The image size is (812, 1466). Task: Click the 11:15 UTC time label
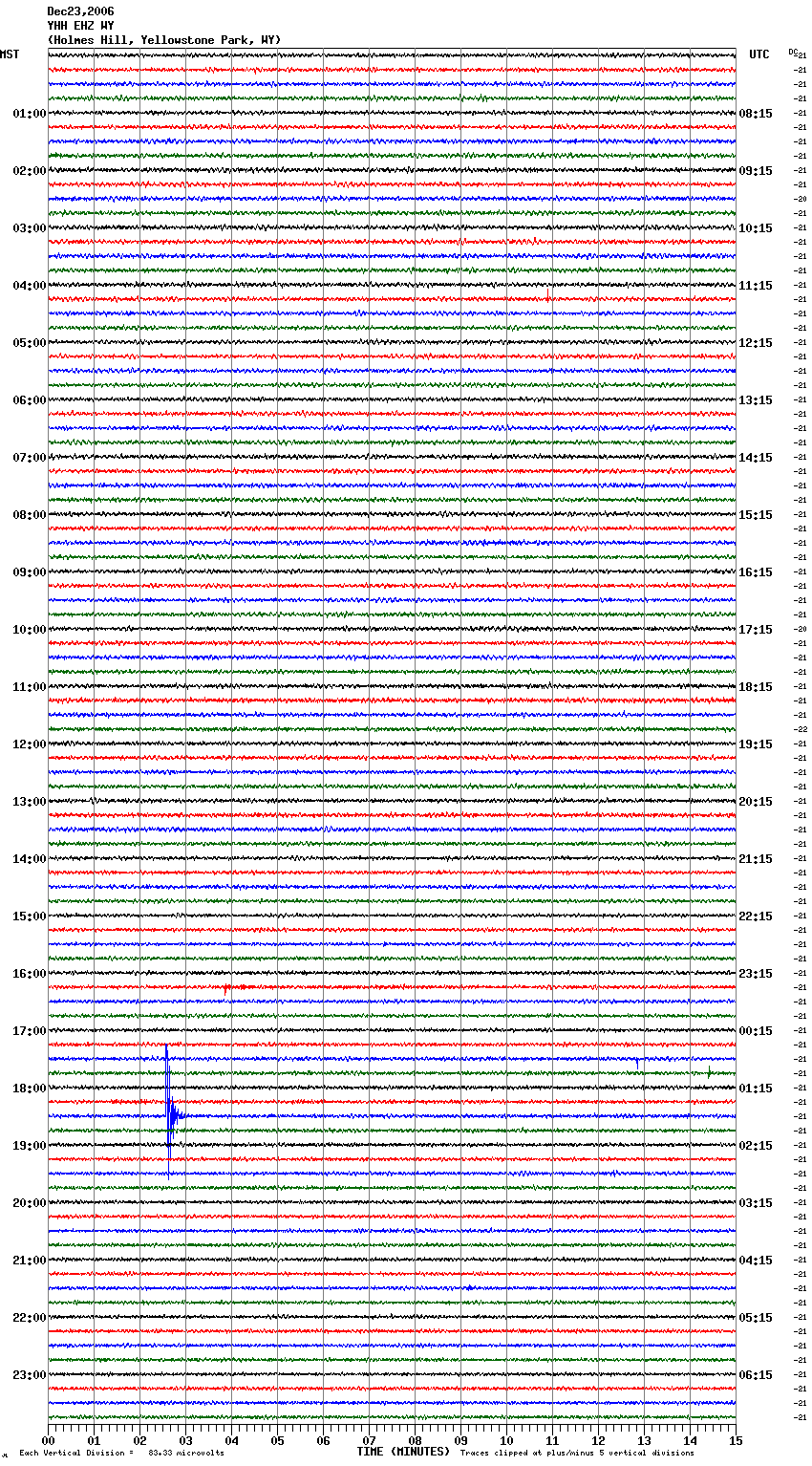coord(756,286)
